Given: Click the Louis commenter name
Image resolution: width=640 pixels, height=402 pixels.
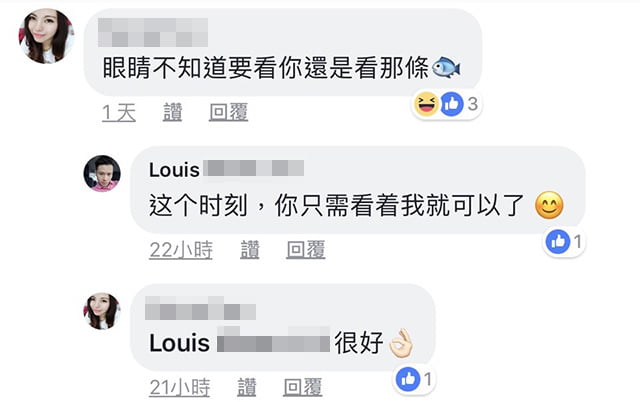Looking at the screenshot, I should pyautogui.click(x=226, y=169).
